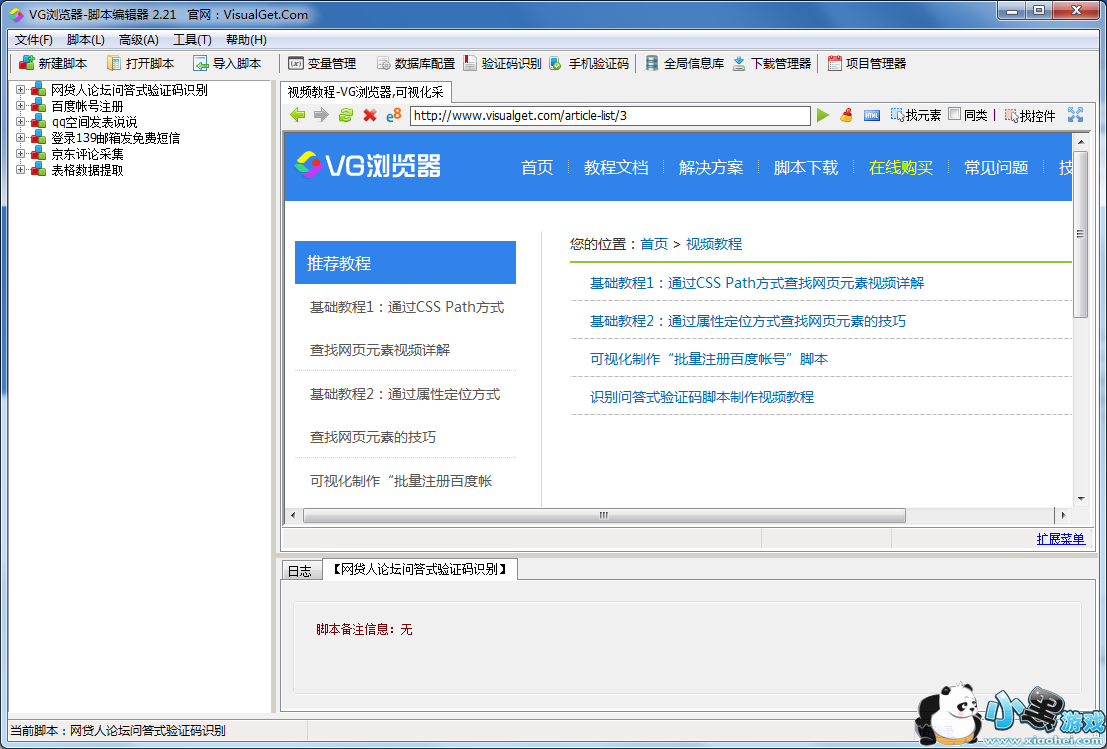Select 表格数据提取 script in tree
Image resolution: width=1107 pixels, height=749 pixels.
[87, 169]
